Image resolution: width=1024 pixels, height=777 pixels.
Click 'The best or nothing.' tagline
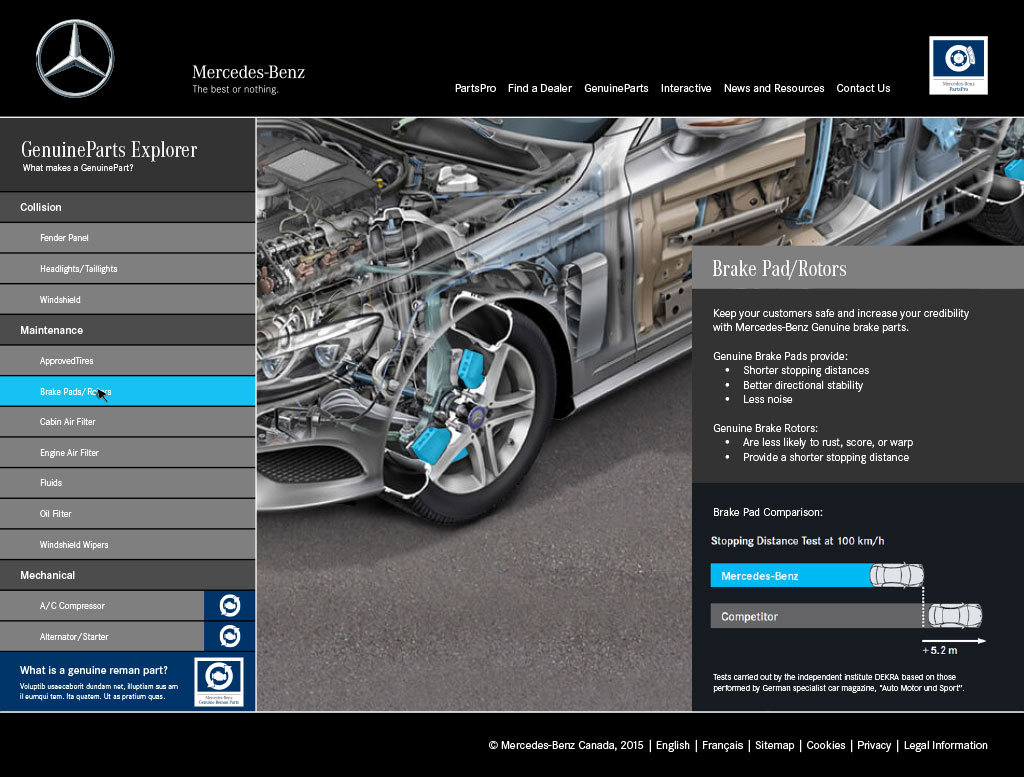[x=235, y=89]
